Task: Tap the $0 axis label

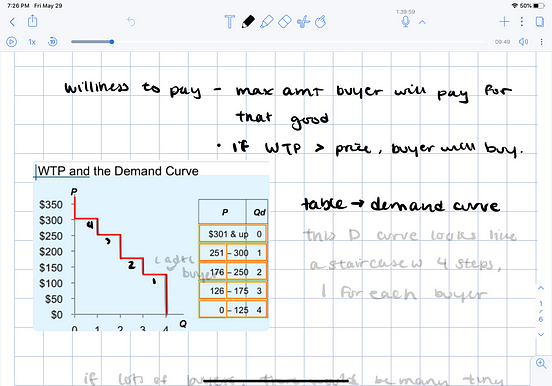Action: click(56, 315)
